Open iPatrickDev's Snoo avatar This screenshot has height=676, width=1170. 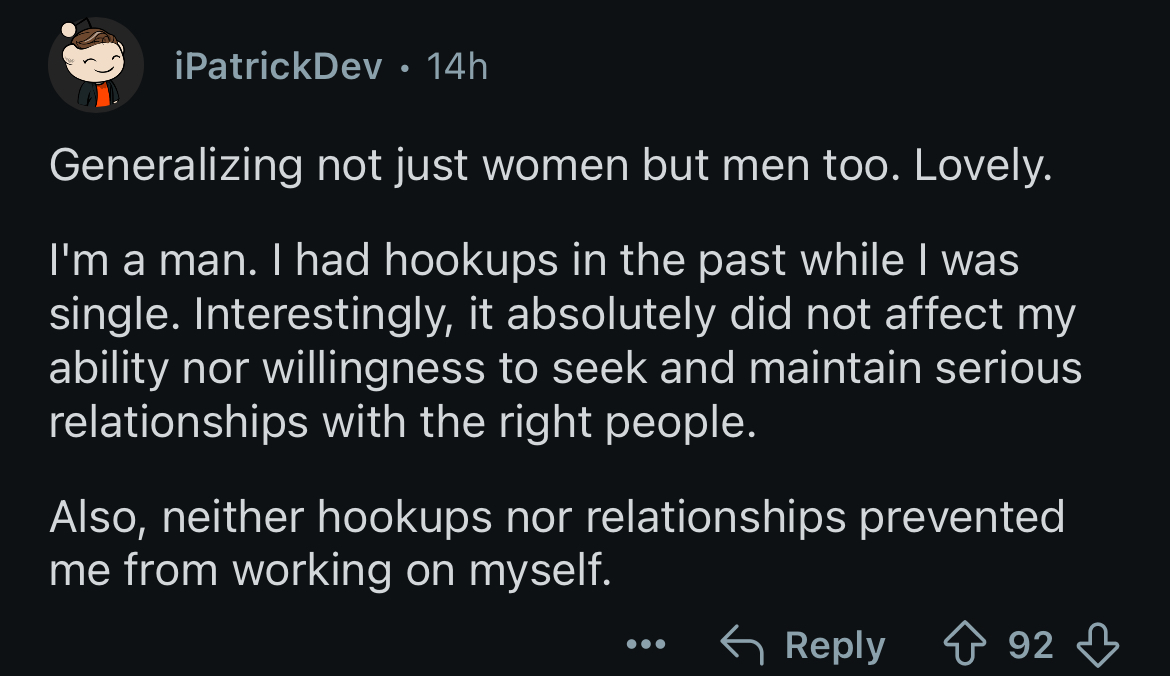(x=96, y=66)
